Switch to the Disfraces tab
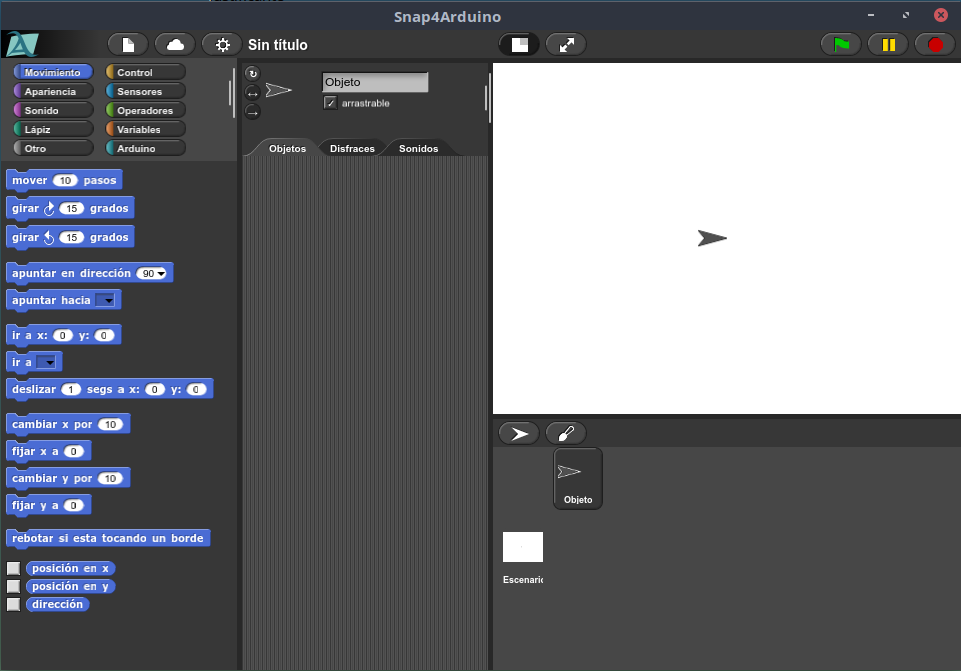This screenshot has height=671, width=961. click(x=352, y=148)
